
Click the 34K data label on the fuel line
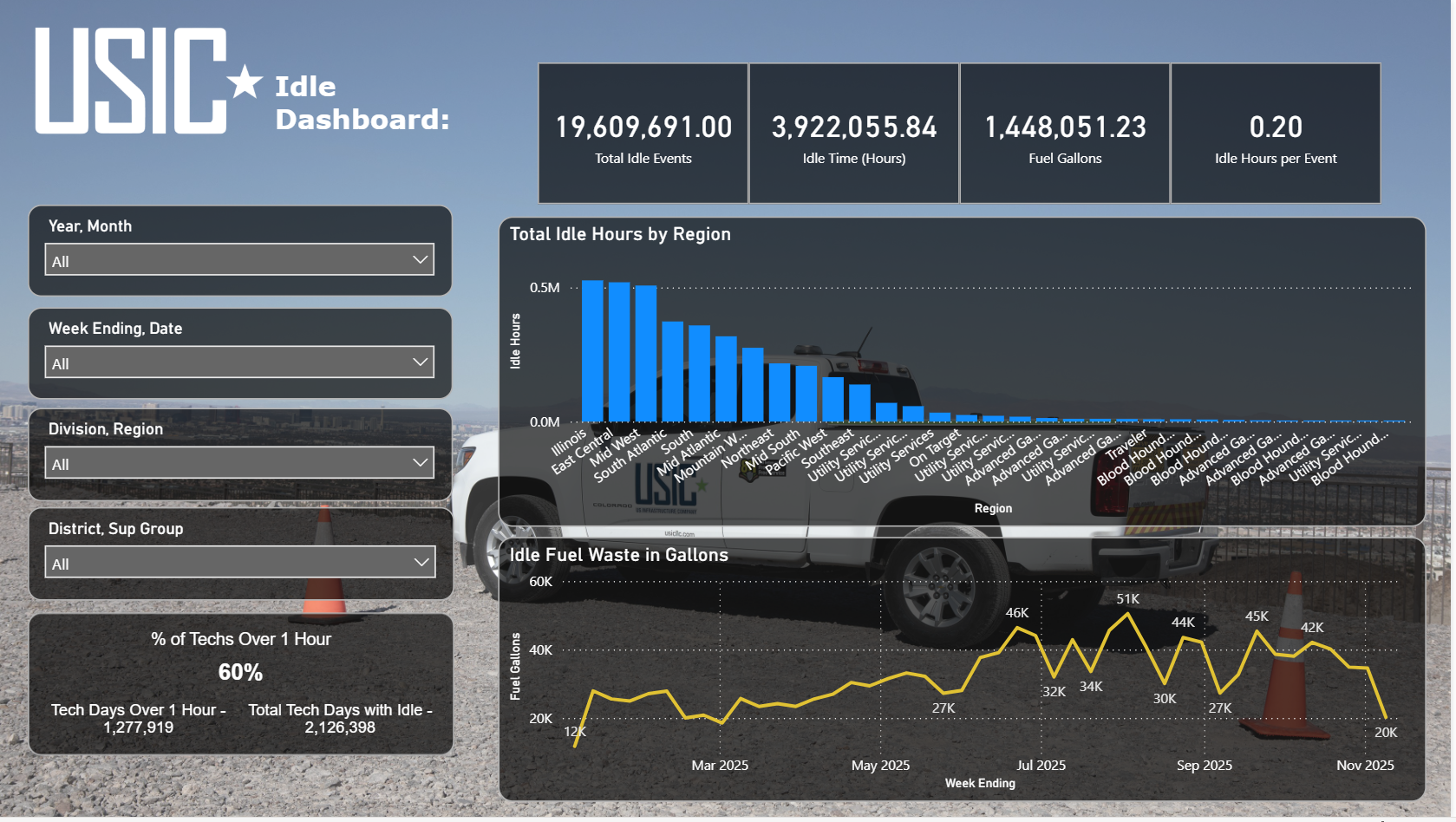(x=1091, y=687)
